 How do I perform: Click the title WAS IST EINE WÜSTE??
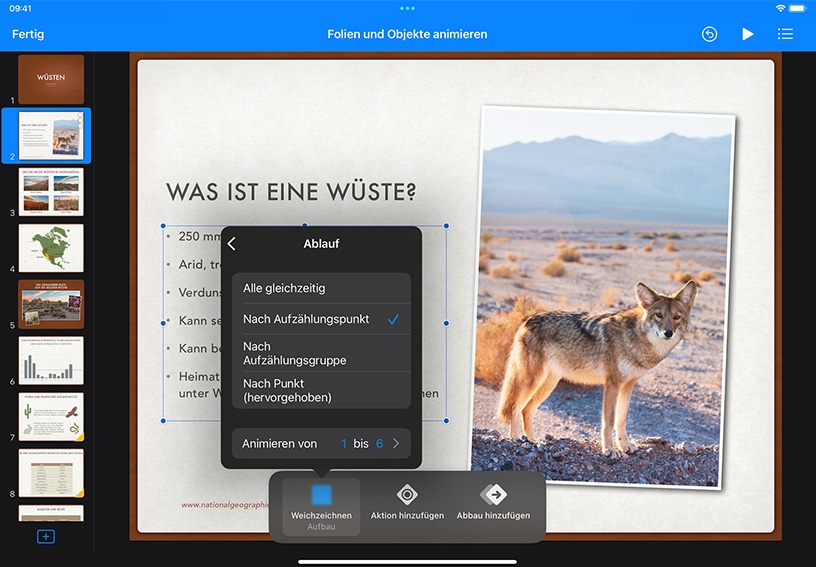tap(291, 192)
